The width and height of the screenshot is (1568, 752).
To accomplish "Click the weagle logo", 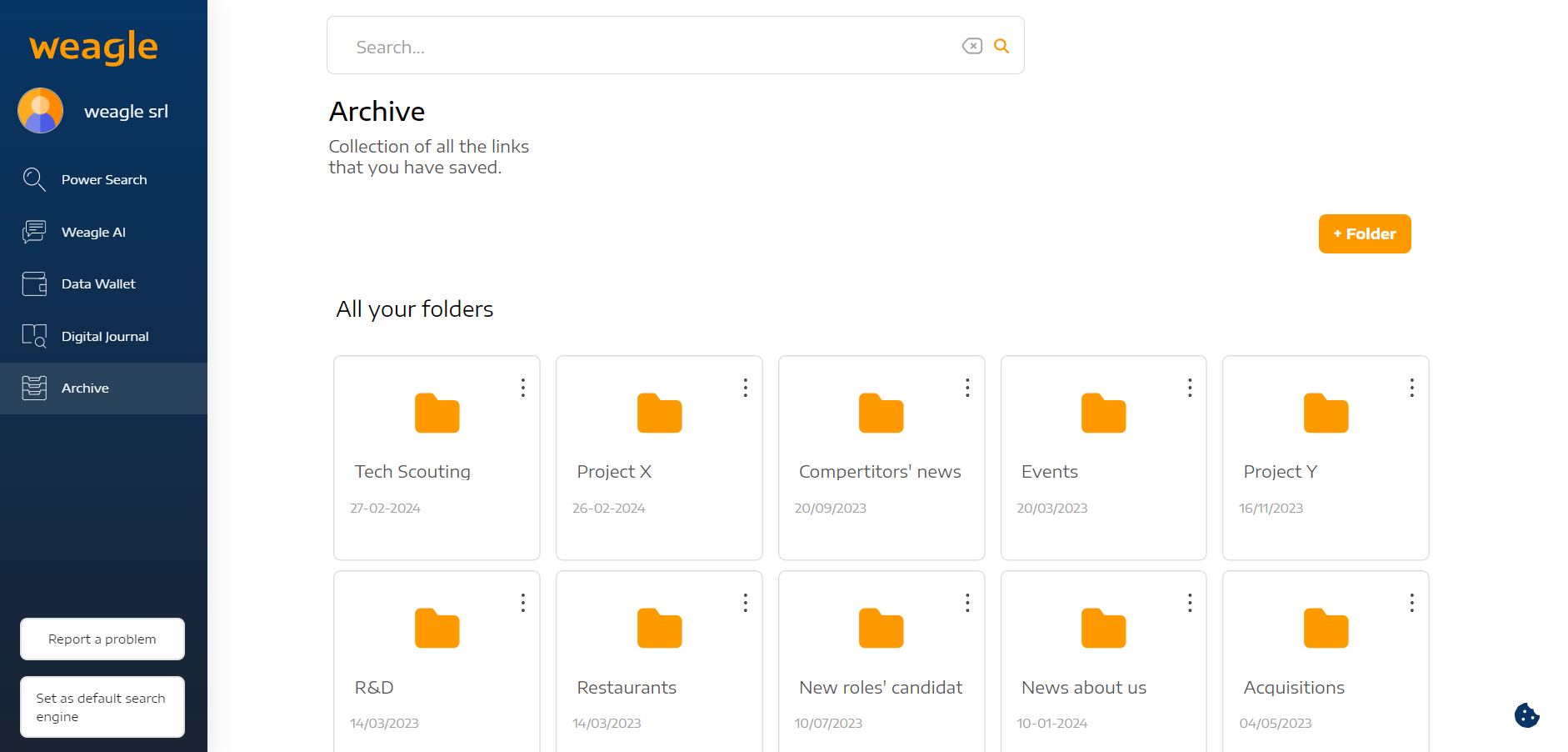I will tap(93, 47).
